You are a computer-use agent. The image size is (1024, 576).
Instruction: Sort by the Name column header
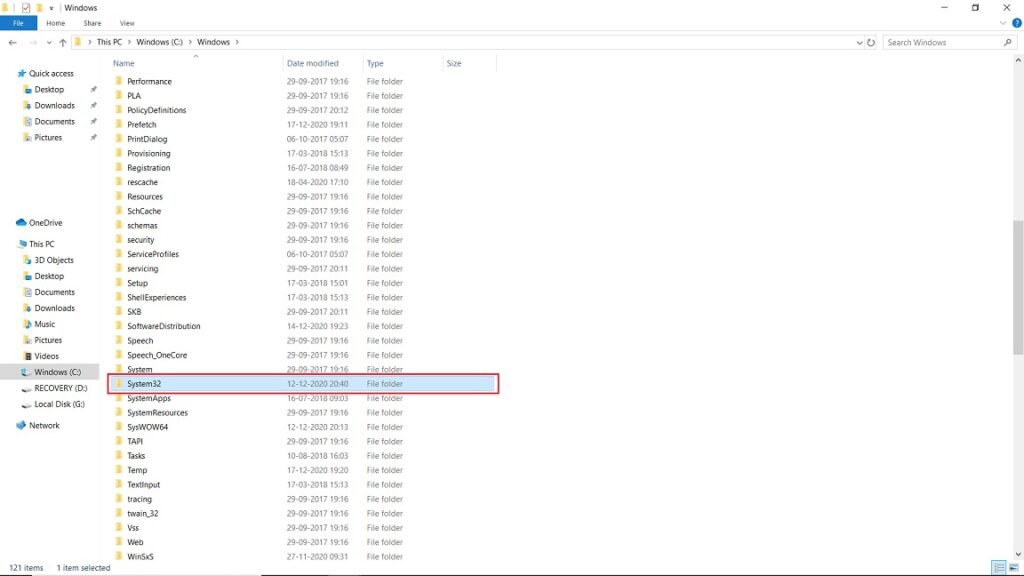(x=123, y=63)
